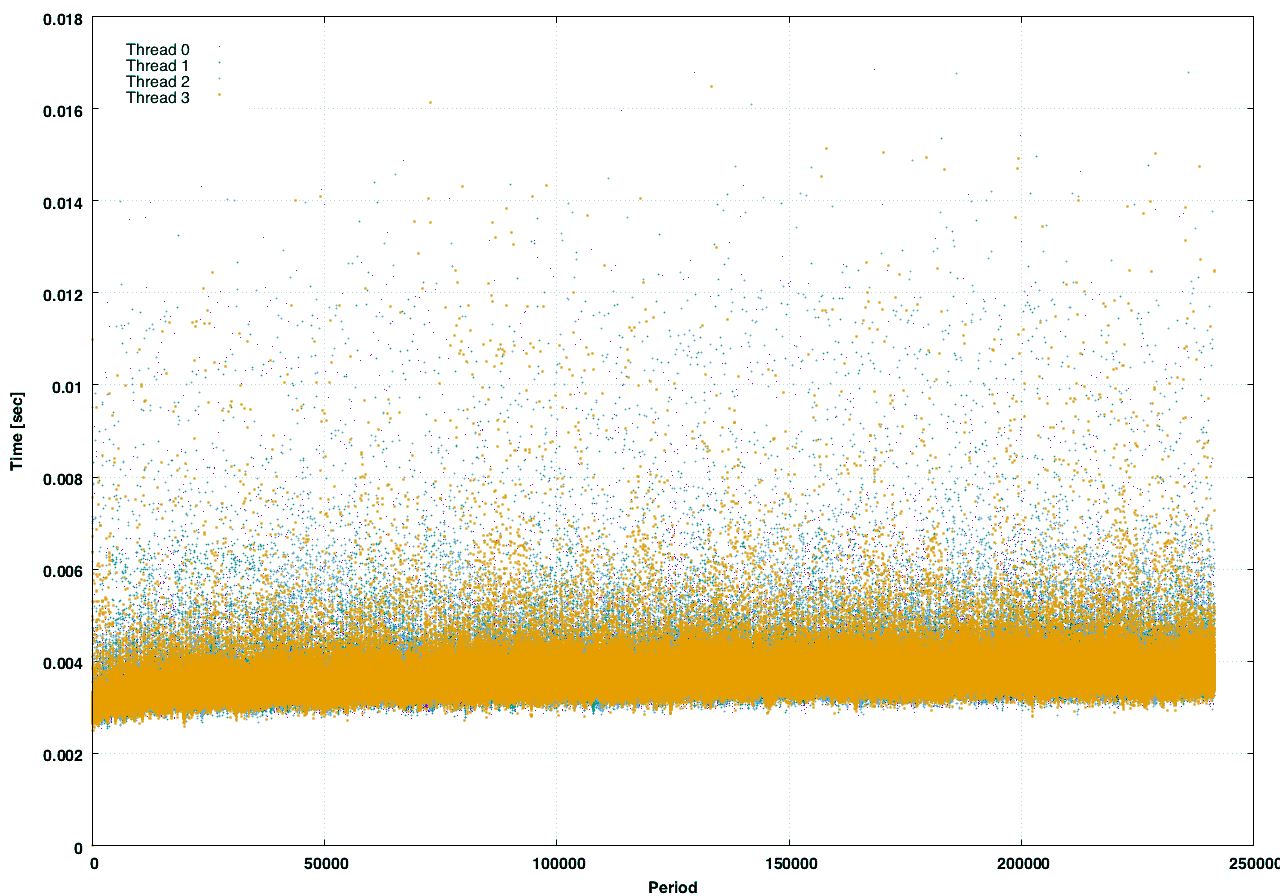Screen dimensions: 1280x896
Task: Click the 0.004 y-axis tick label
Action: (x=63, y=662)
